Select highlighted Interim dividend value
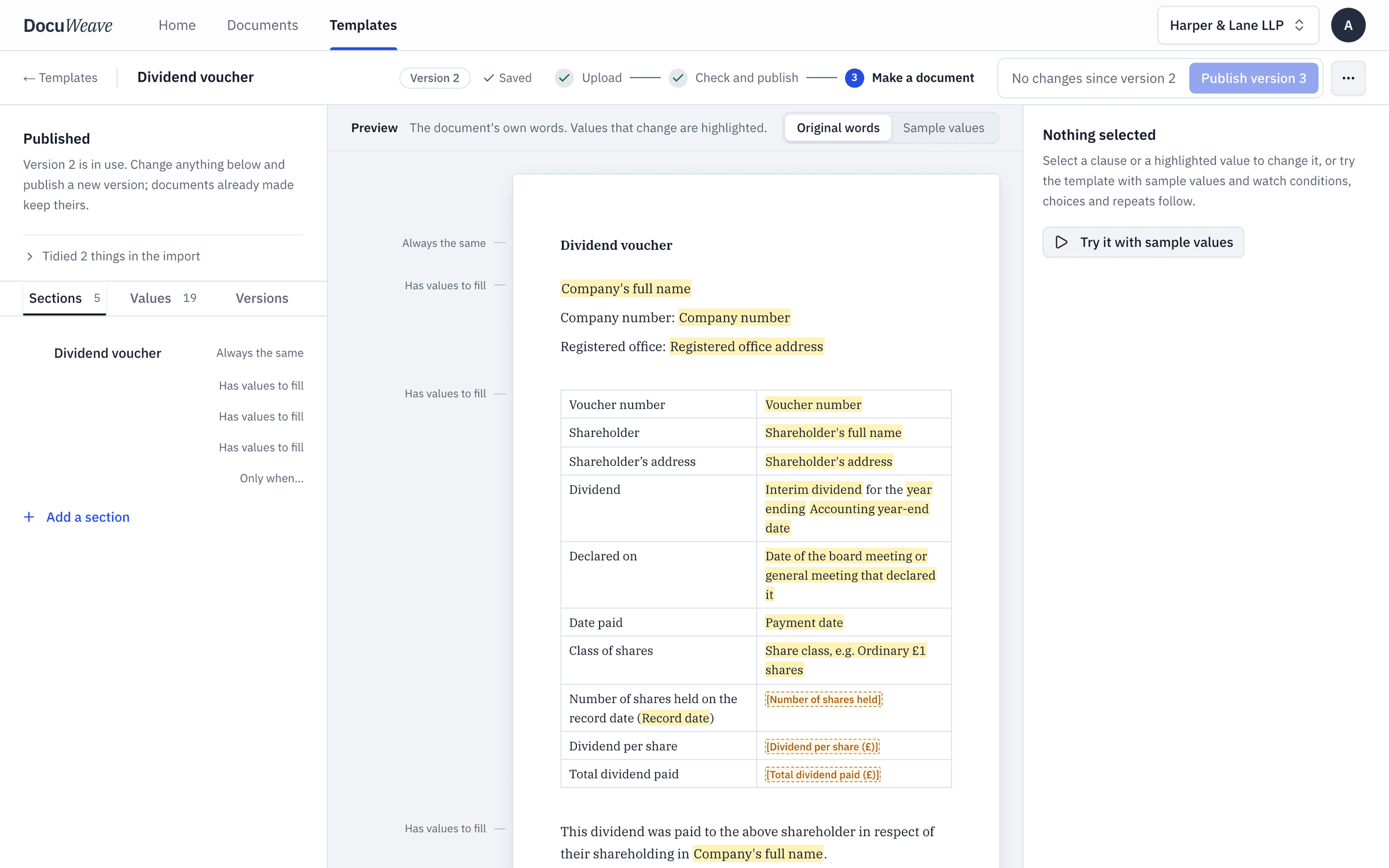 [x=813, y=490]
